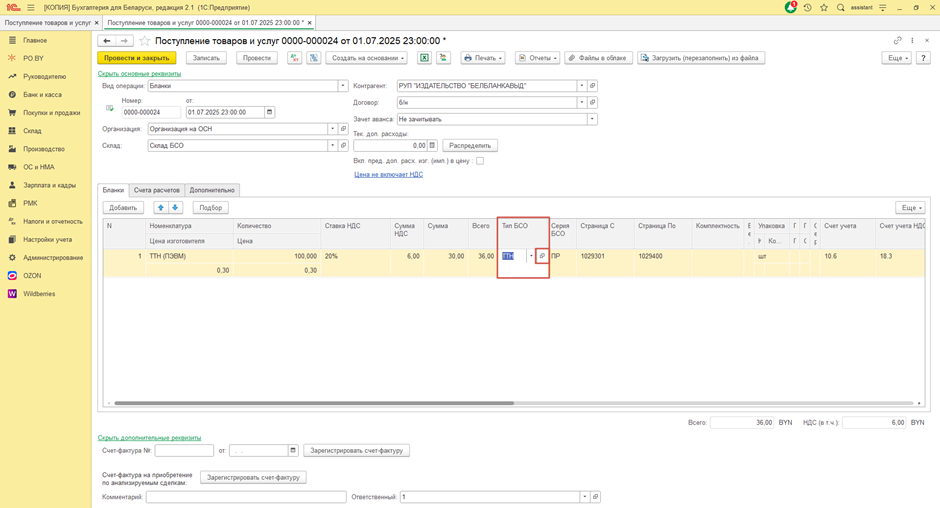Open the history clock icon
Viewport: 940px width, 508px height.
tap(808, 8)
